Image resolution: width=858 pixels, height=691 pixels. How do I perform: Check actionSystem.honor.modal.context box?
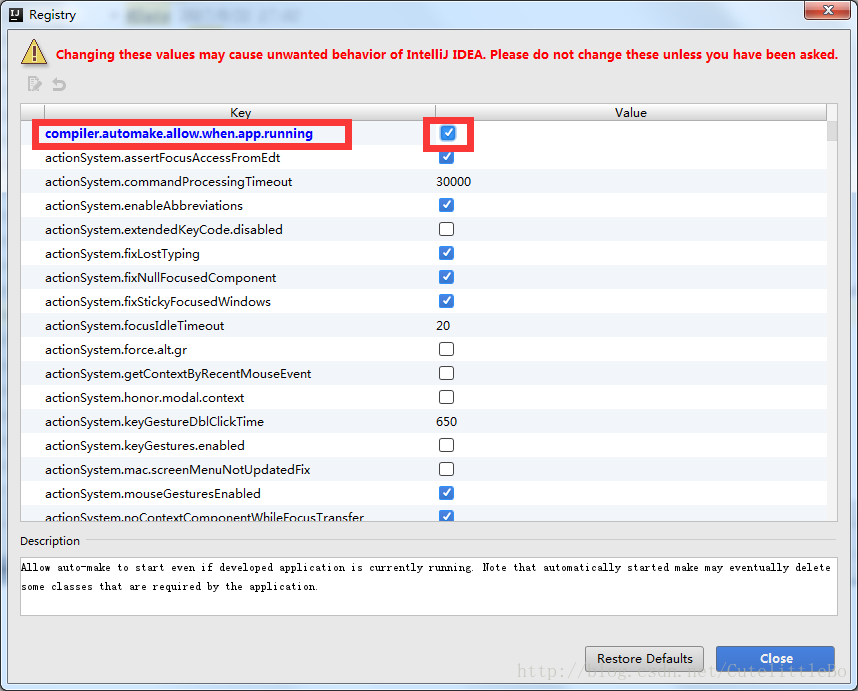447,397
